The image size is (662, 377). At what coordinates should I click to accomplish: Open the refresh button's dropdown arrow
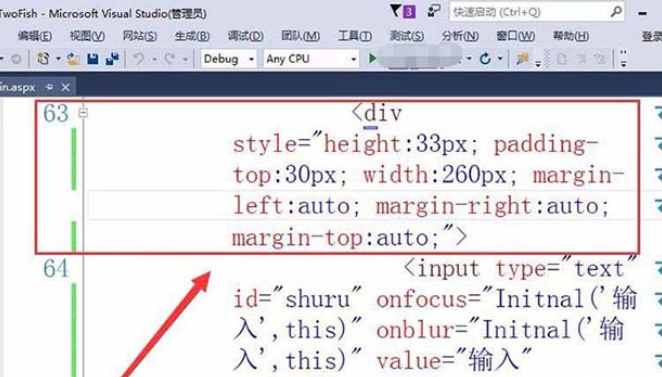[x=500, y=59]
